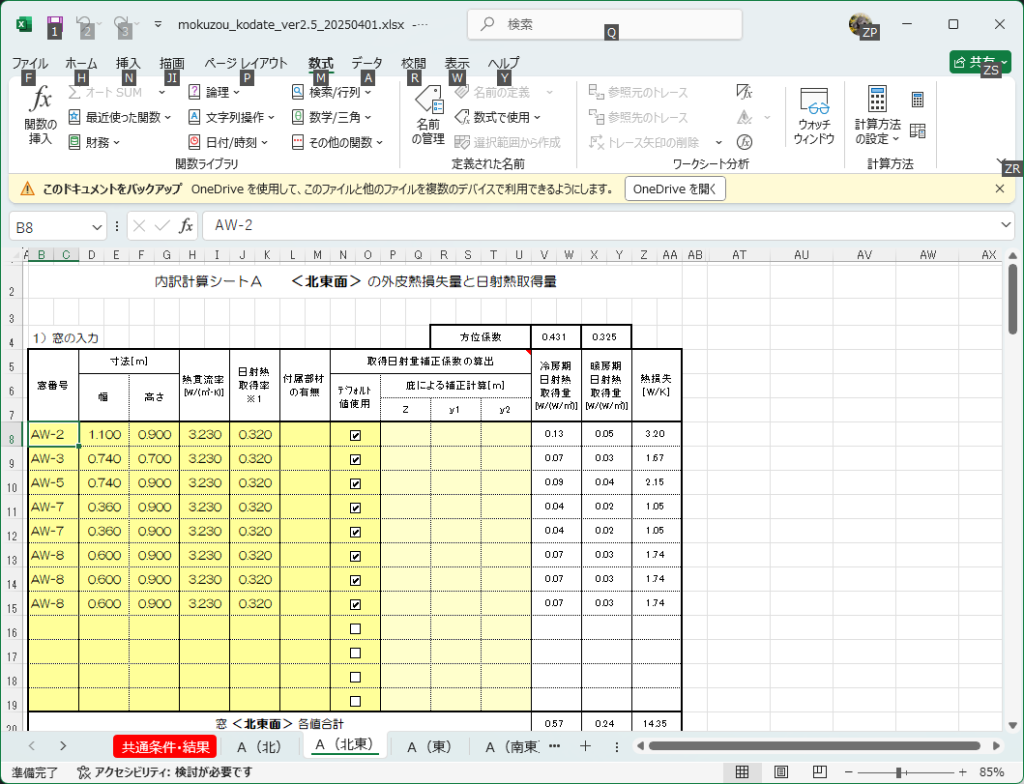Image resolution: width=1024 pixels, height=784 pixels.
Task: Switch to the Home (ホーム) ribbon tab
Action: 81,63
